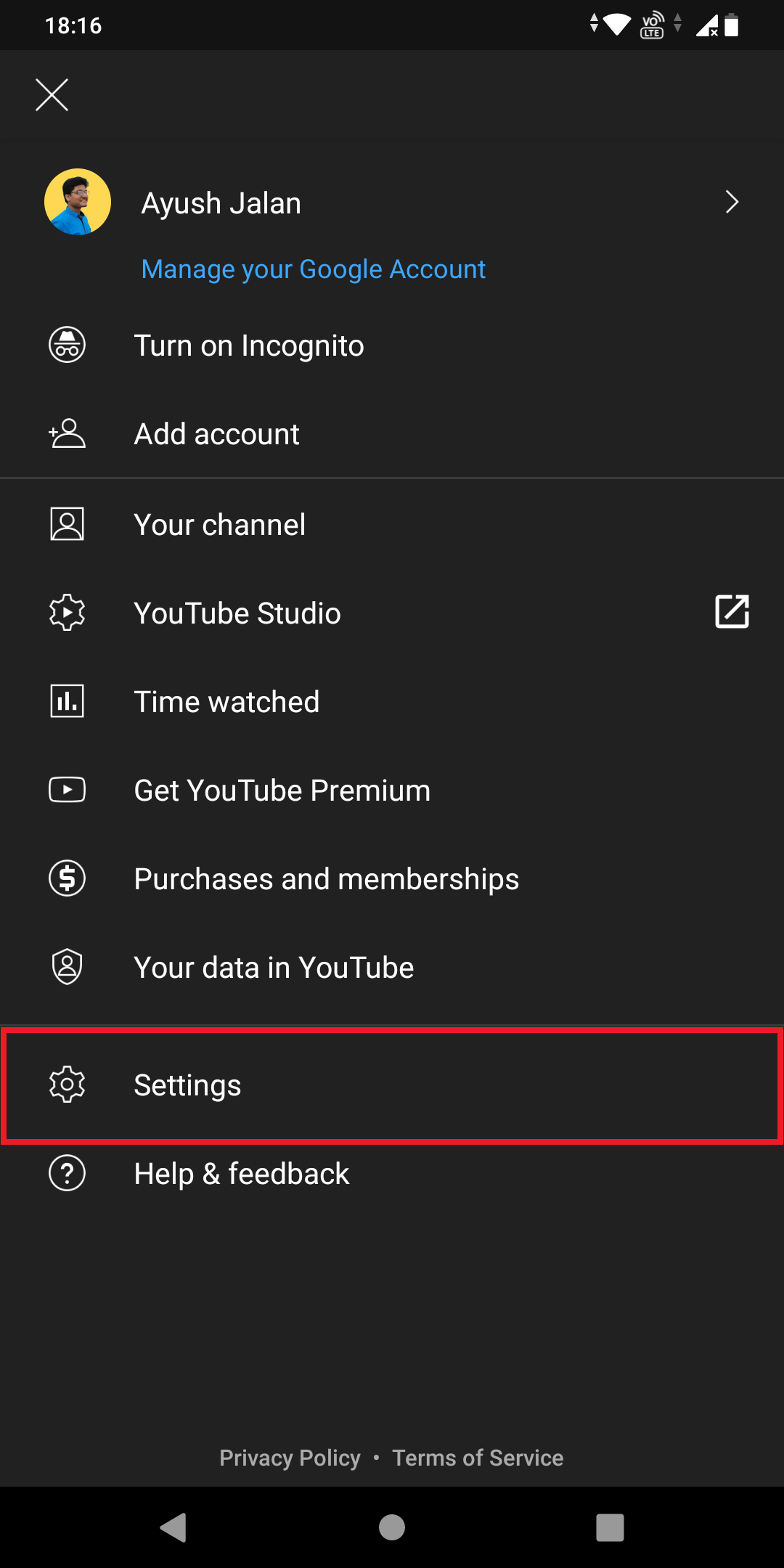Viewport: 784px width, 1568px height.
Task: Click the YouTube Studio gear-play icon
Action: click(x=67, y=613)
